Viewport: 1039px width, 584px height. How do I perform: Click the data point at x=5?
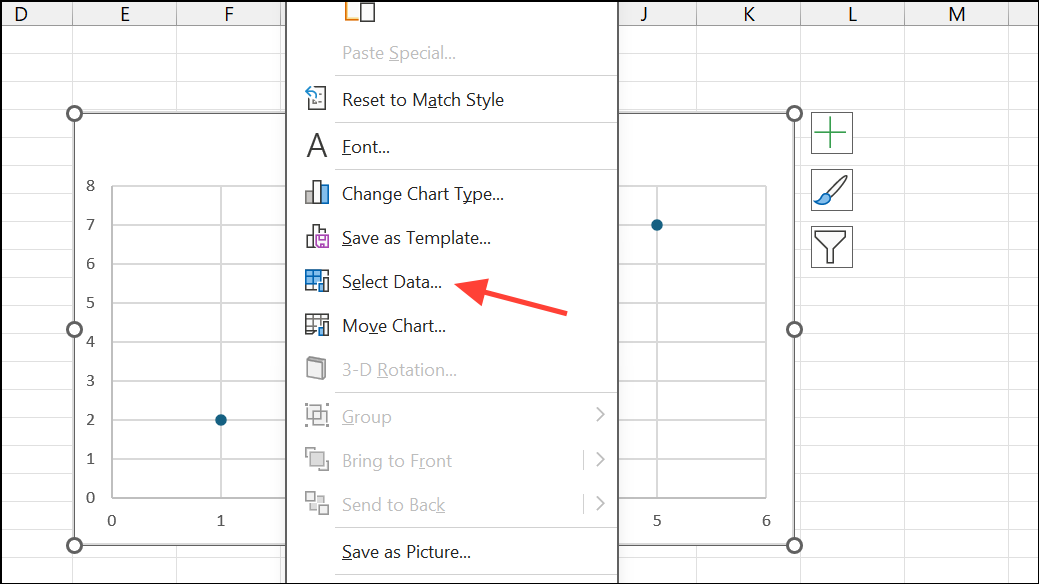click(x=657, y=225)
